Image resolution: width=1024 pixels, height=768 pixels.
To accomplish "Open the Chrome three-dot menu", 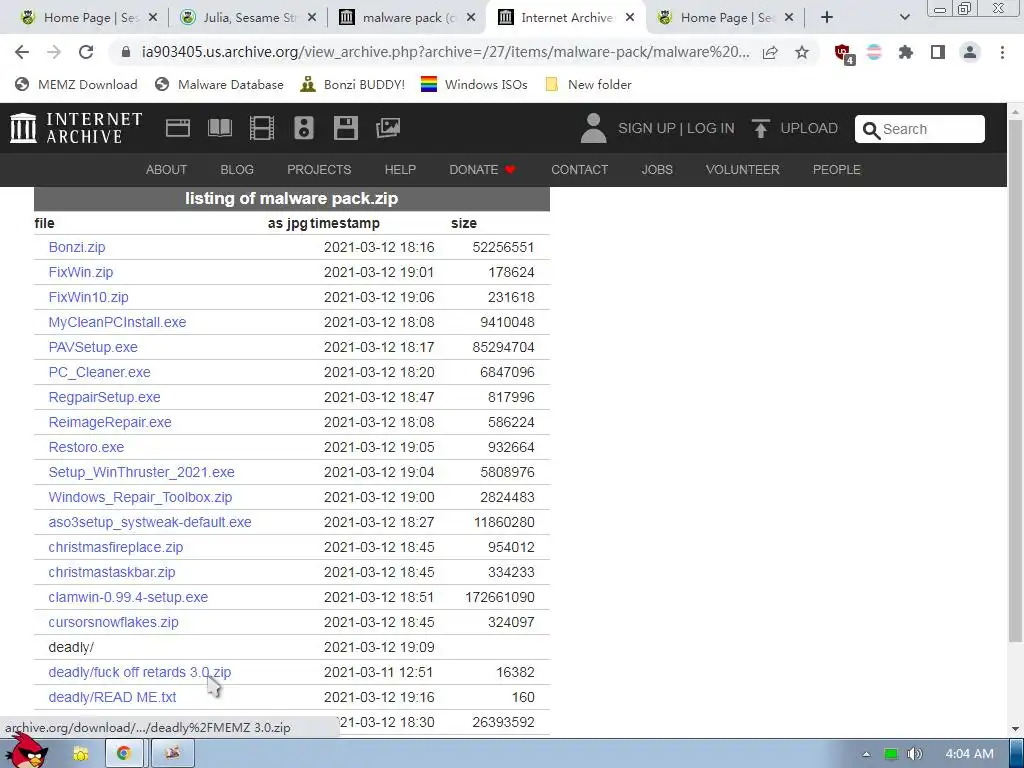I will pos(1002,52).
